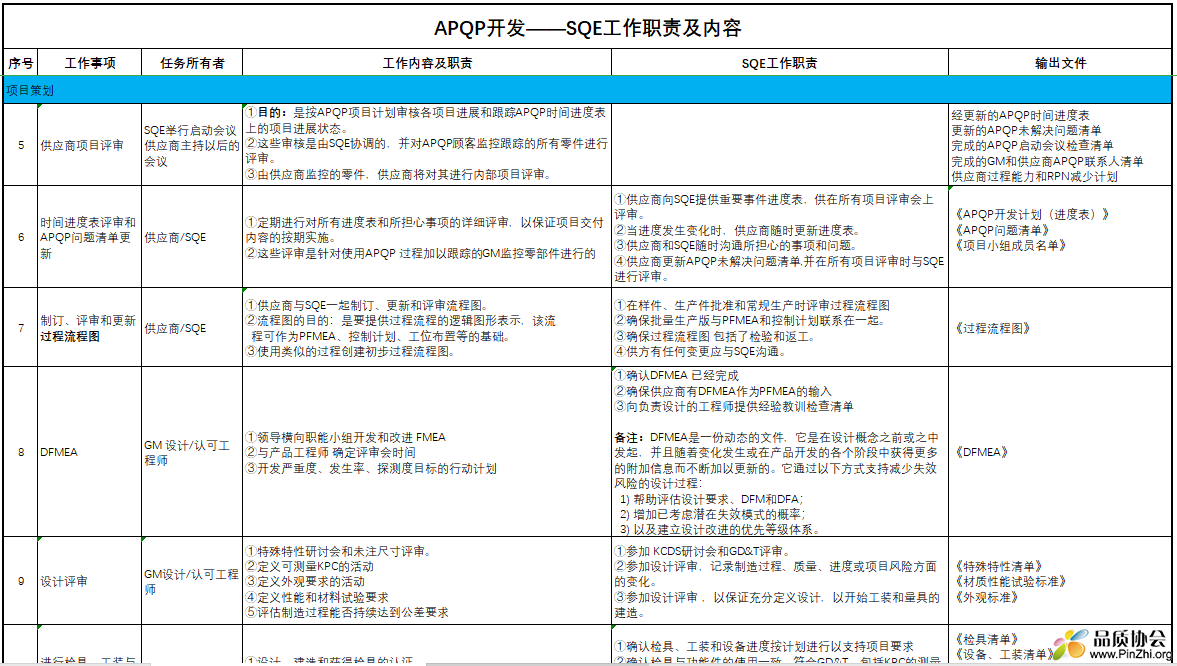Select content cell starting "①定期进行对所有进度表"
This screenshot has width=1177, height=666.
(x=427, y=237)
